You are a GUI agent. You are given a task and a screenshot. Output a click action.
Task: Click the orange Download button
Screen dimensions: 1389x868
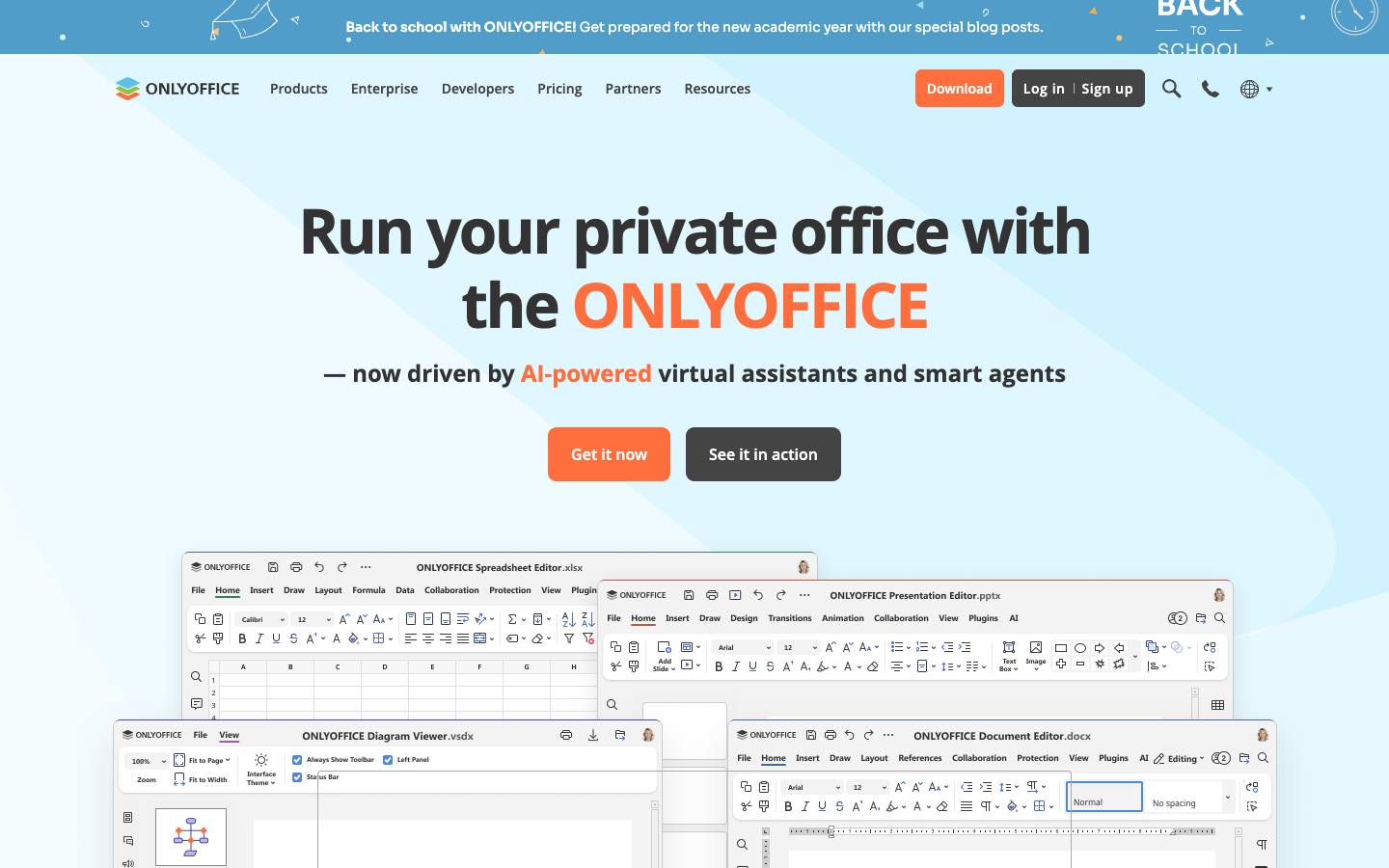click(x=960, y=89)
